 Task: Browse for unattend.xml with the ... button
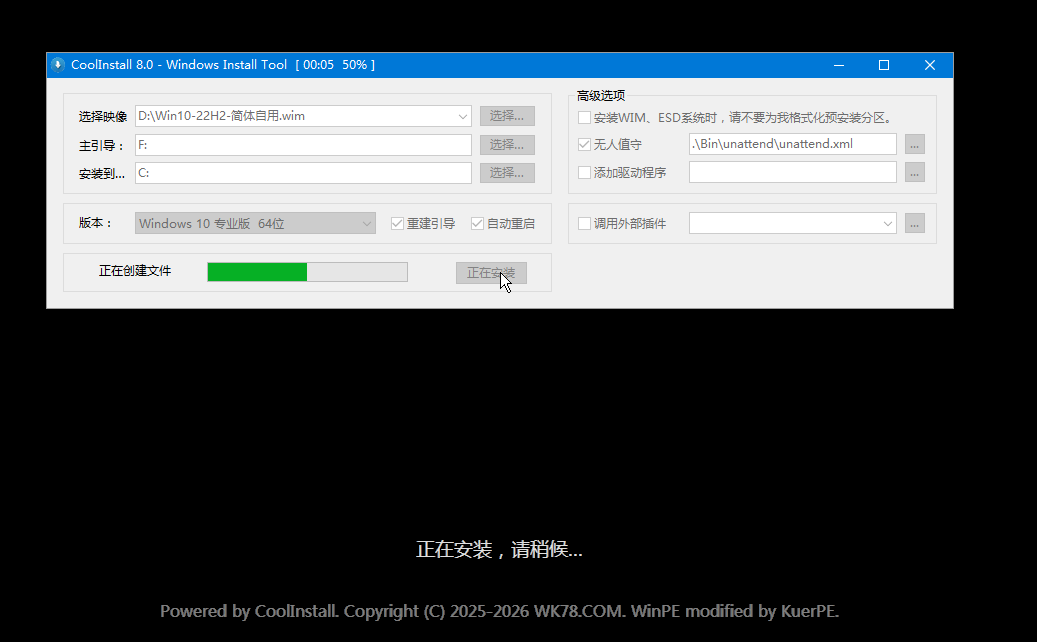click(915, 144)
